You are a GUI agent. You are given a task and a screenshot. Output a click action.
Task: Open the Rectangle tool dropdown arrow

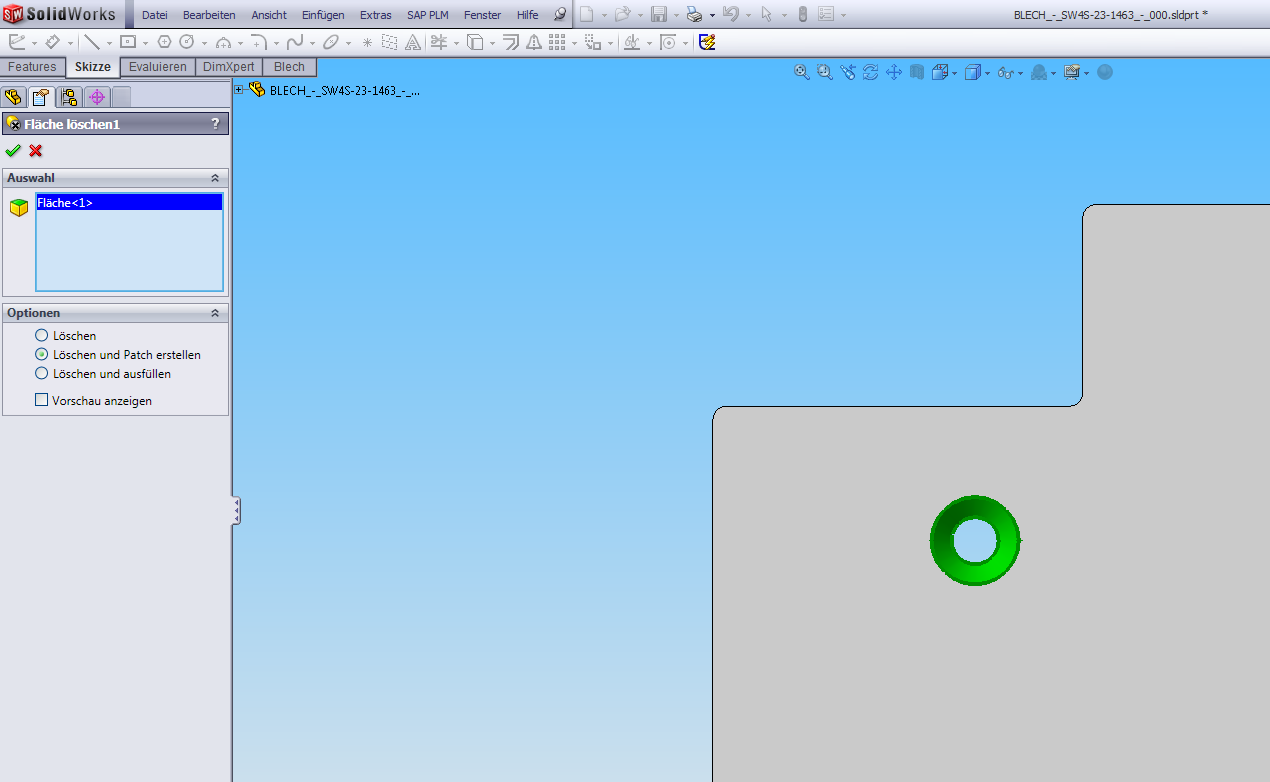pos(146,43)
